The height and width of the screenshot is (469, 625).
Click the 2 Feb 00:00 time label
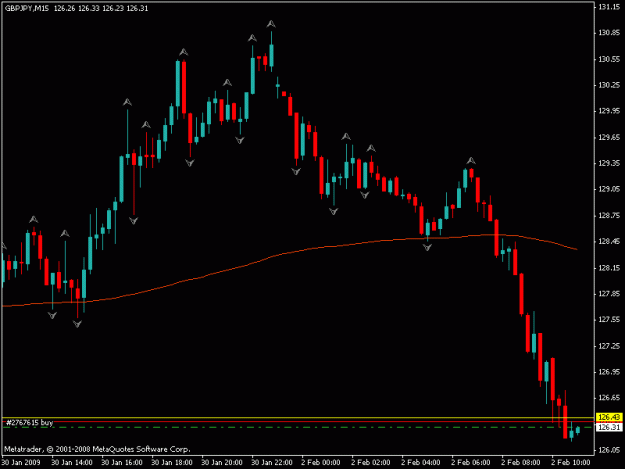(321, 462)
